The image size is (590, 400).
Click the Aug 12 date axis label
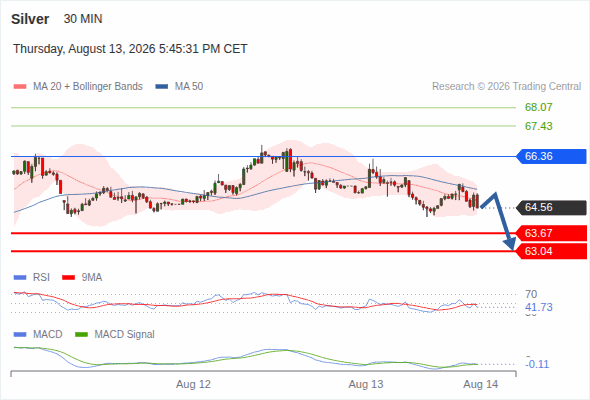(x=193, y=384)
